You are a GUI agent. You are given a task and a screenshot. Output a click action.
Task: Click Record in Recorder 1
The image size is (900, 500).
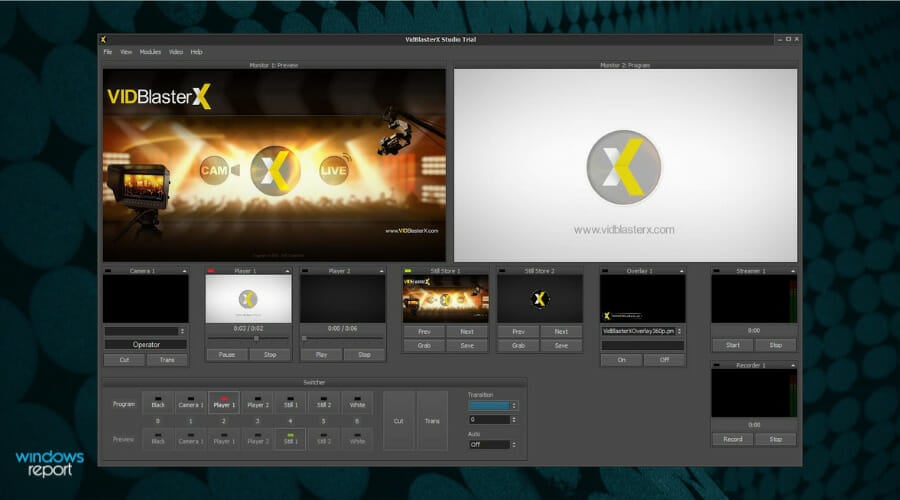pyautogui.click(x=732, y=439)
